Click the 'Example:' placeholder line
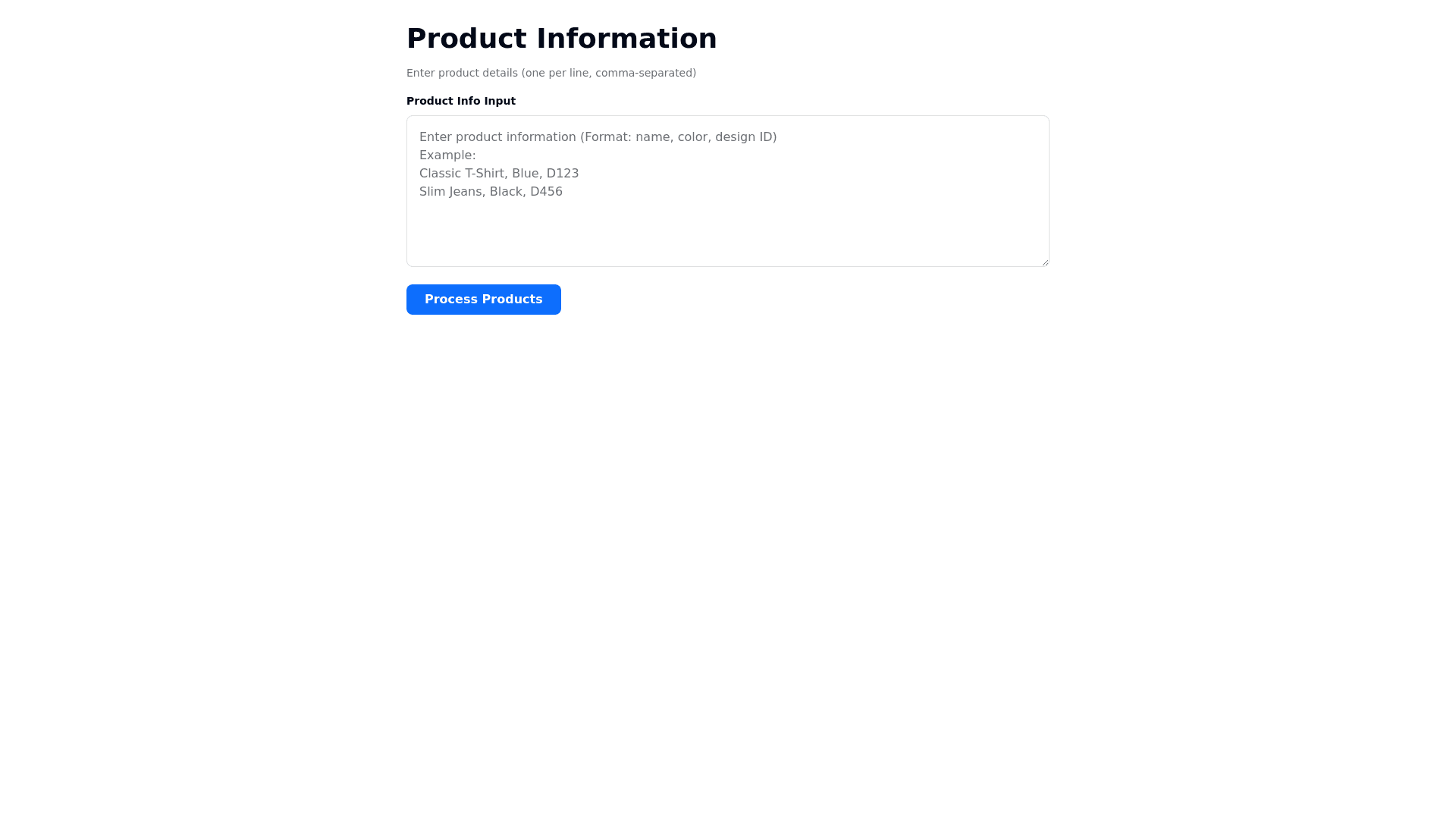1456x819 pixels. point(447,155)
